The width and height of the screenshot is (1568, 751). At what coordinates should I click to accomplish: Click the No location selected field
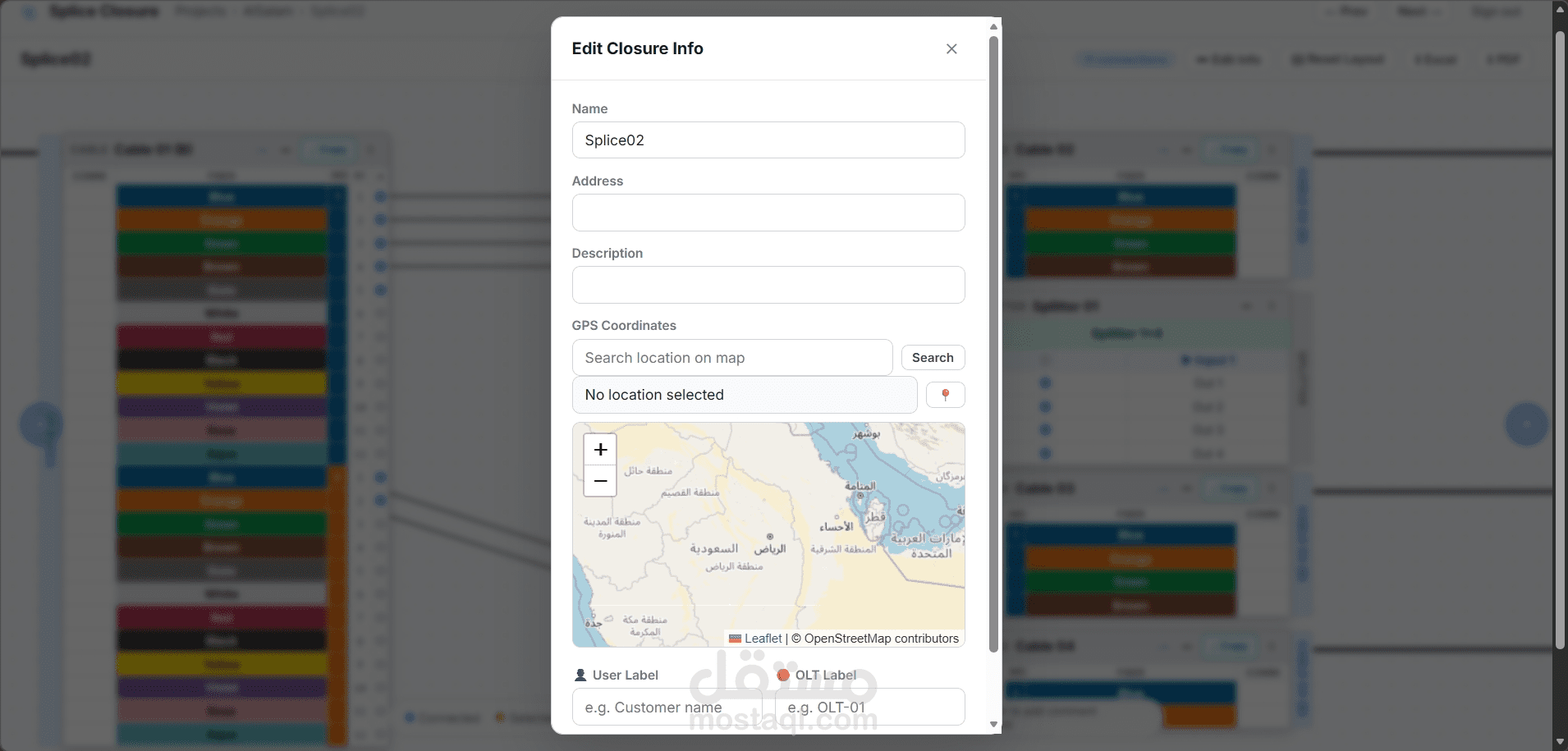pos(745,395)
